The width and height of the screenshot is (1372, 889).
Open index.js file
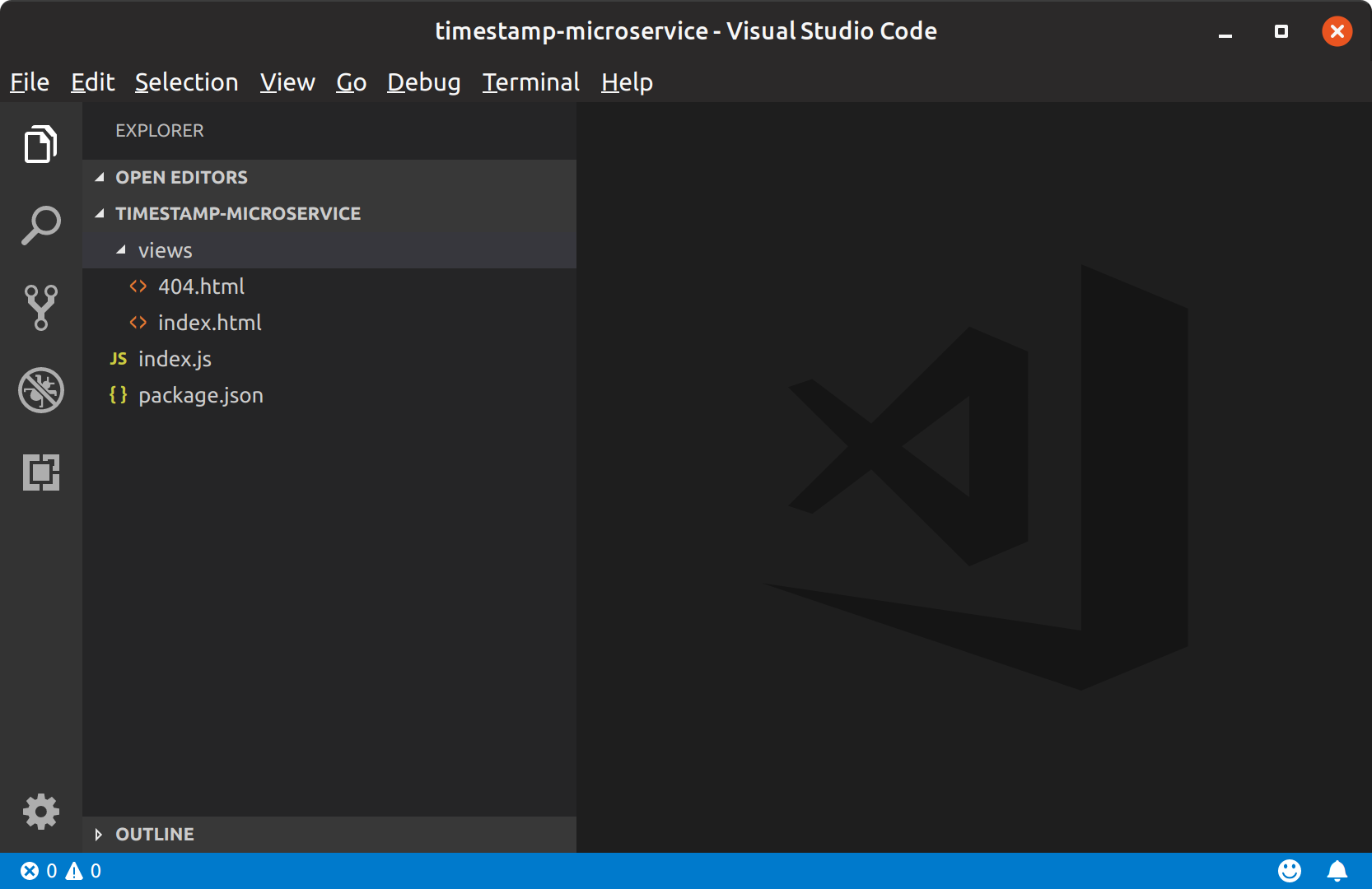(175, 359)
